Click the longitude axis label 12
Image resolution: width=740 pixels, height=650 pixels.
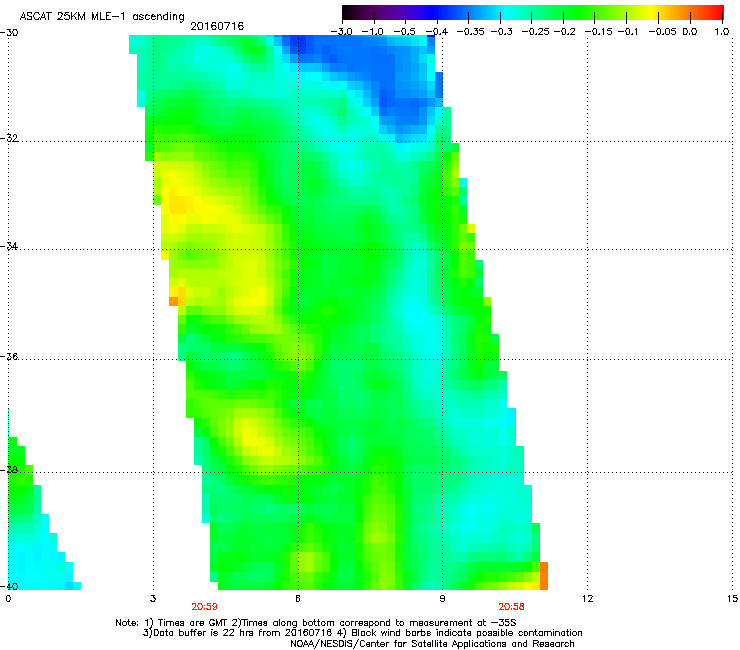click(x=587, y=599)
